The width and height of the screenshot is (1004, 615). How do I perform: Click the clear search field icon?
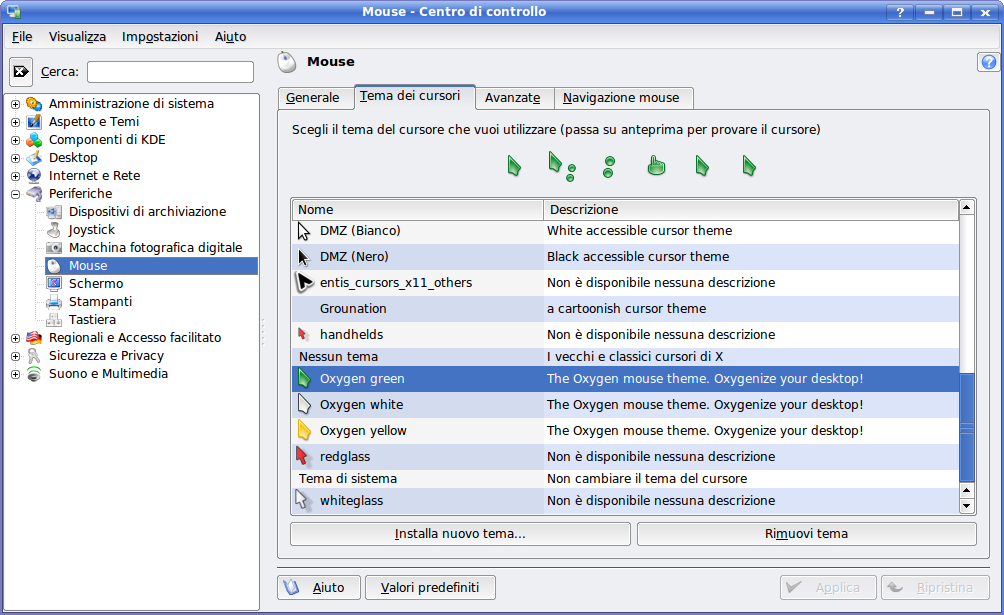pyautogui.click(x=21, y=72)
